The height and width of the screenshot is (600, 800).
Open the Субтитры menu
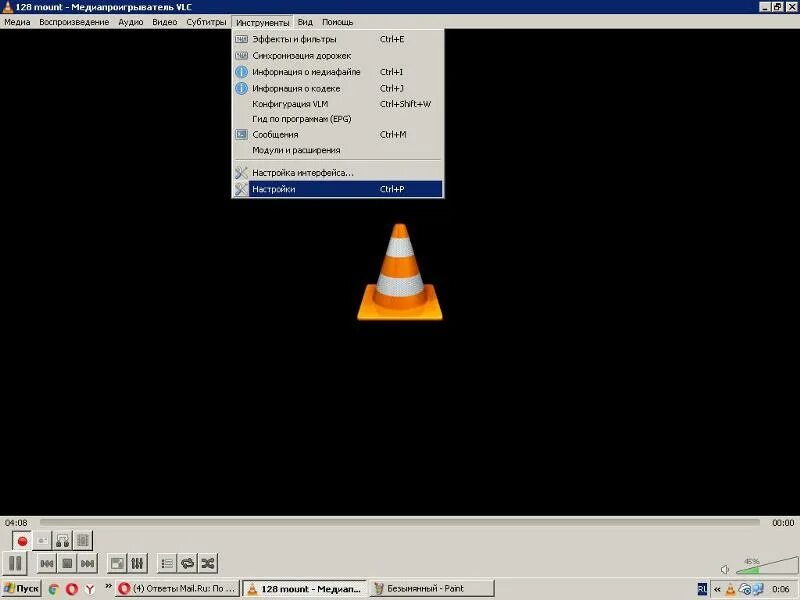(x=206, y=22)
